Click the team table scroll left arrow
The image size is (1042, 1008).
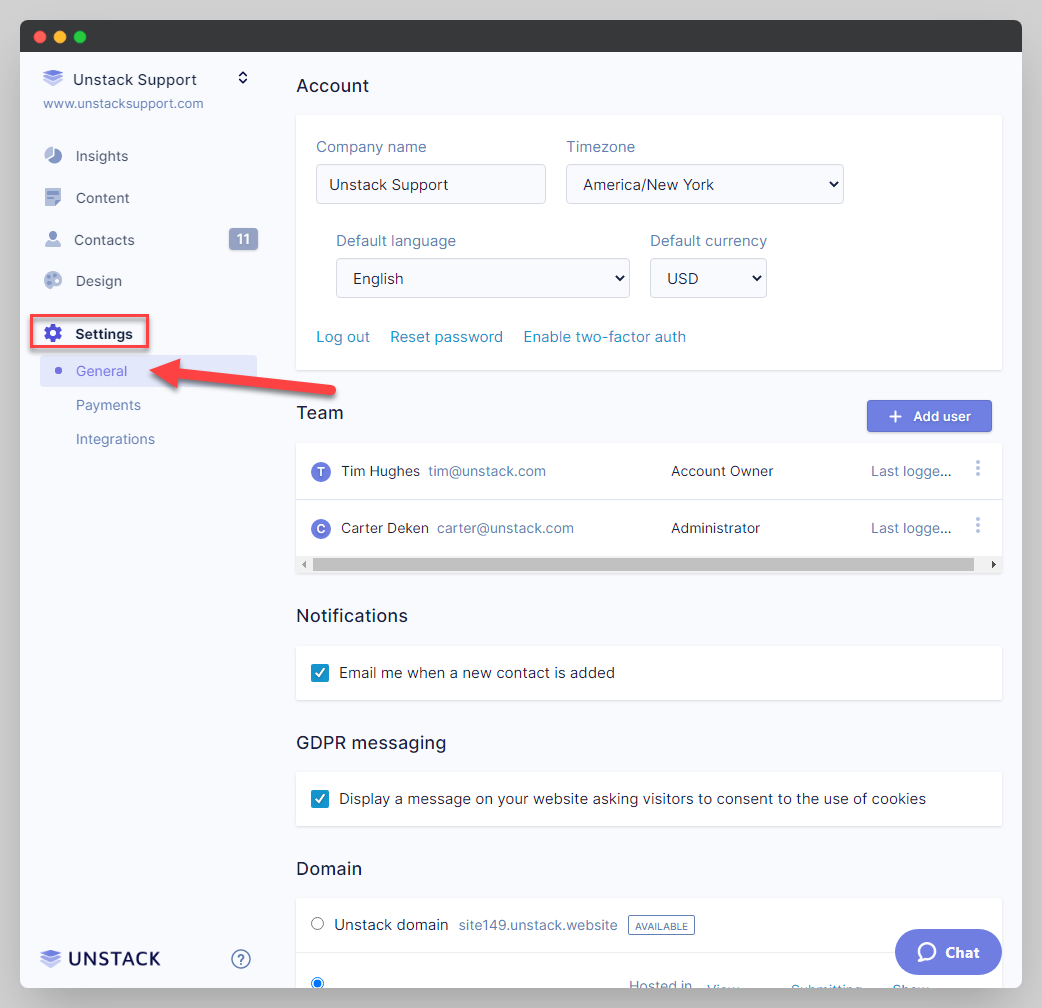[304, 565]
